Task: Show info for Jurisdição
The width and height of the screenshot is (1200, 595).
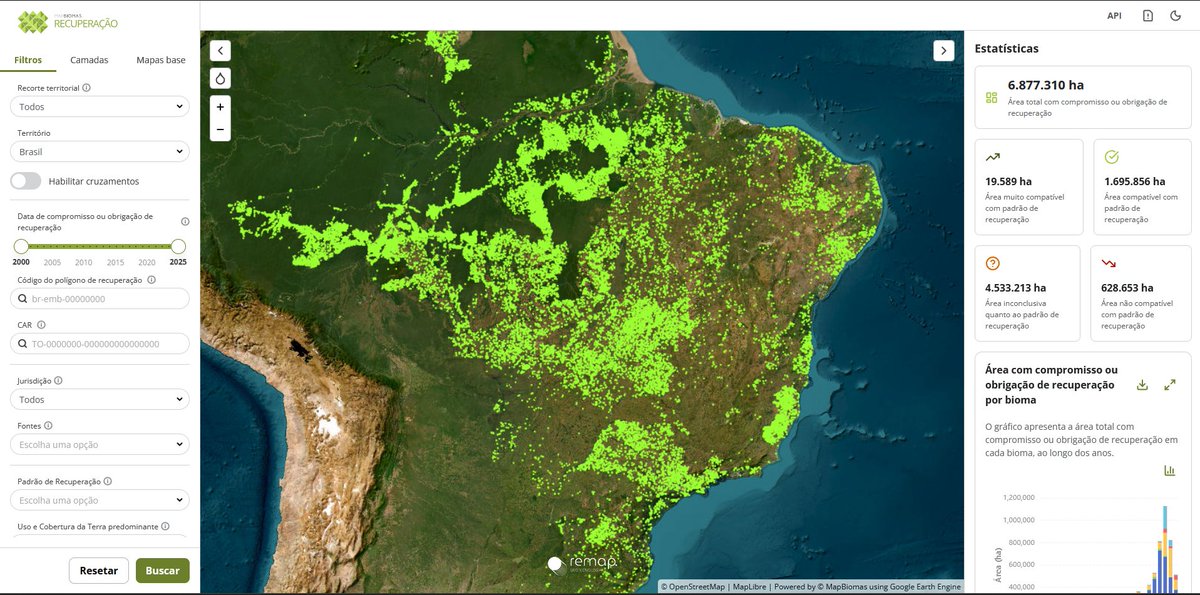Action: (59, 381)
